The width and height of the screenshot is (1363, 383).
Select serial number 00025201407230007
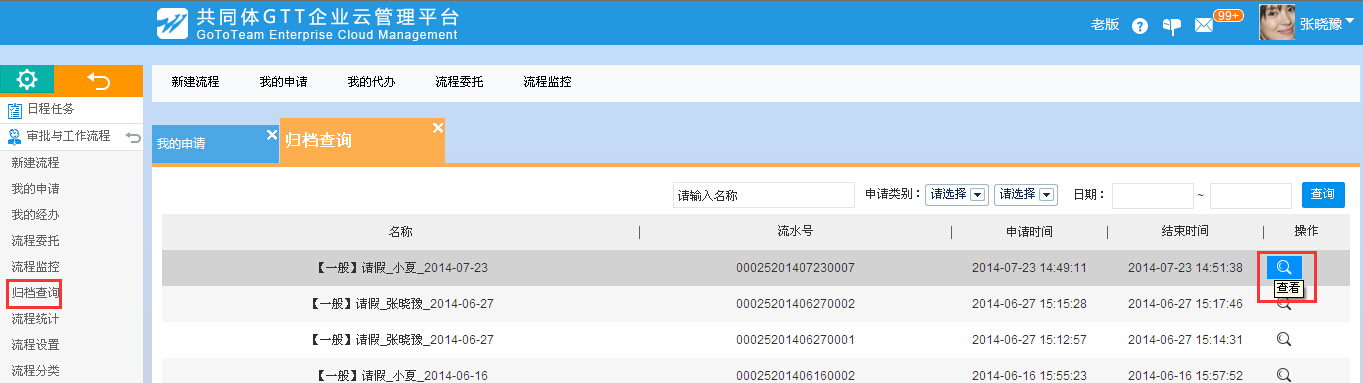(795, 268)
